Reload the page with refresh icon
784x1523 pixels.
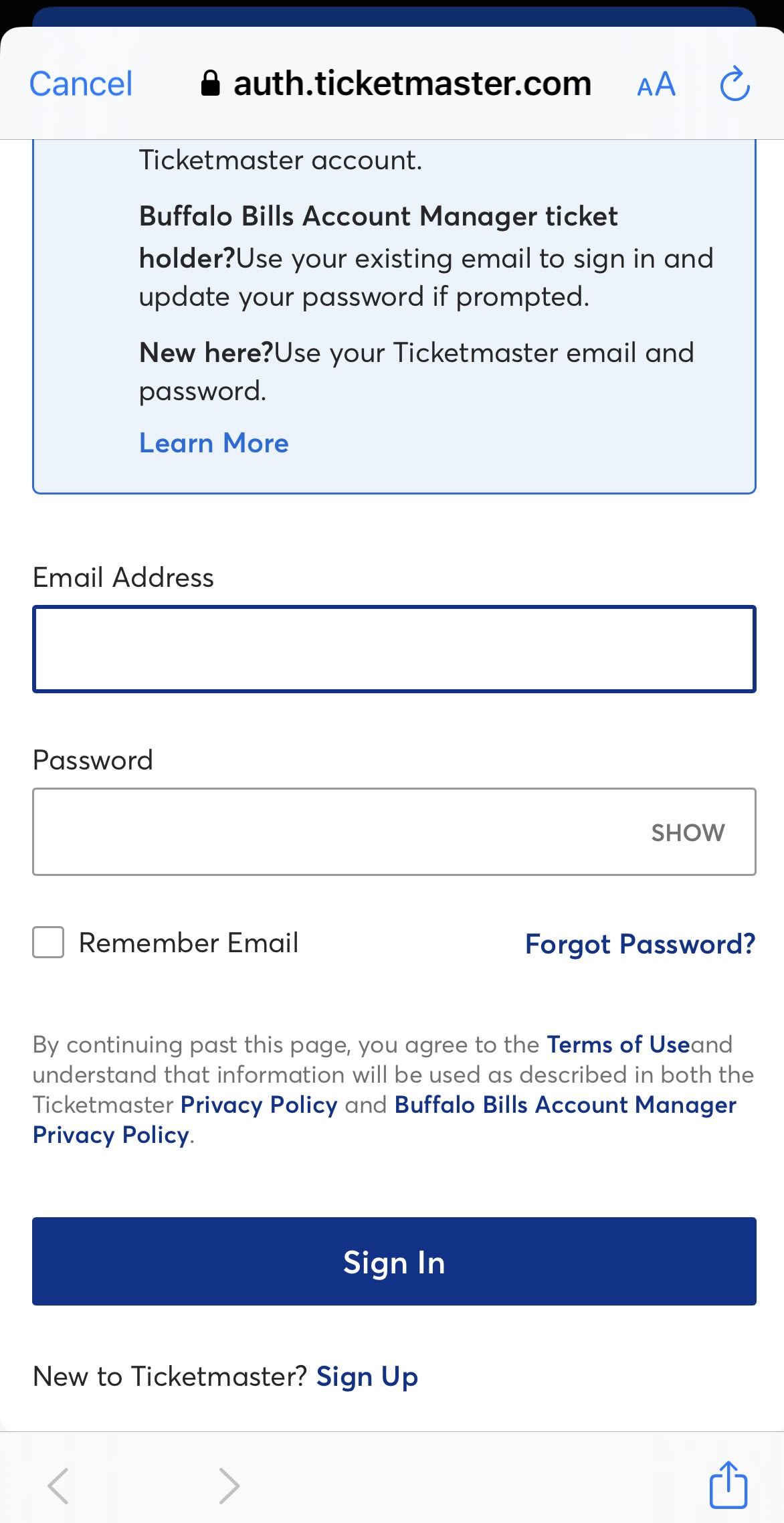734,84
